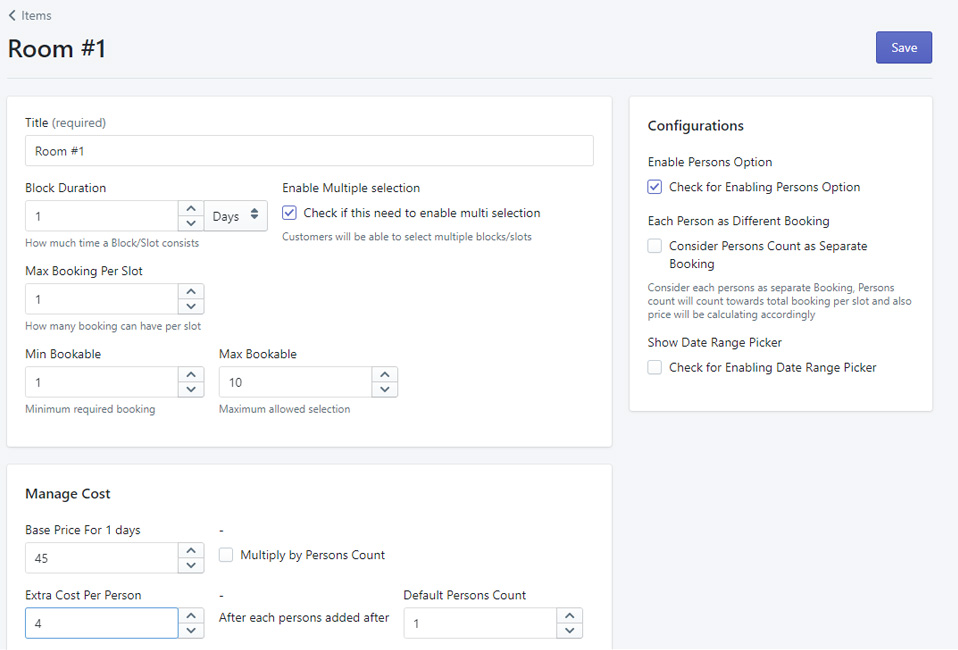The image size is (958, 650).
Task: Increase Max Booking Per Slot value
Action: point(191,292)
